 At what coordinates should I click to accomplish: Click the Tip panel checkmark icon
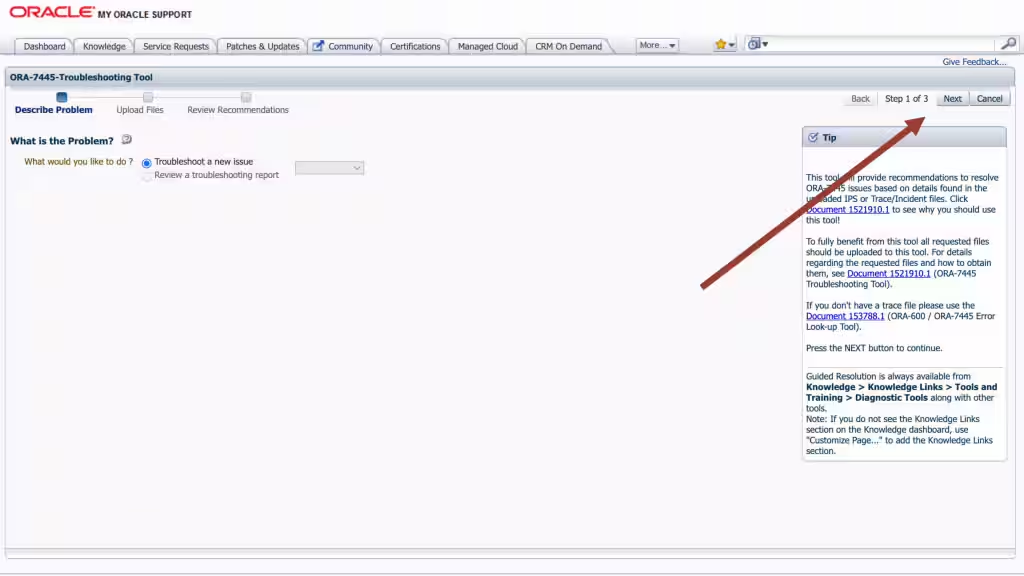[x=813, y=138]
